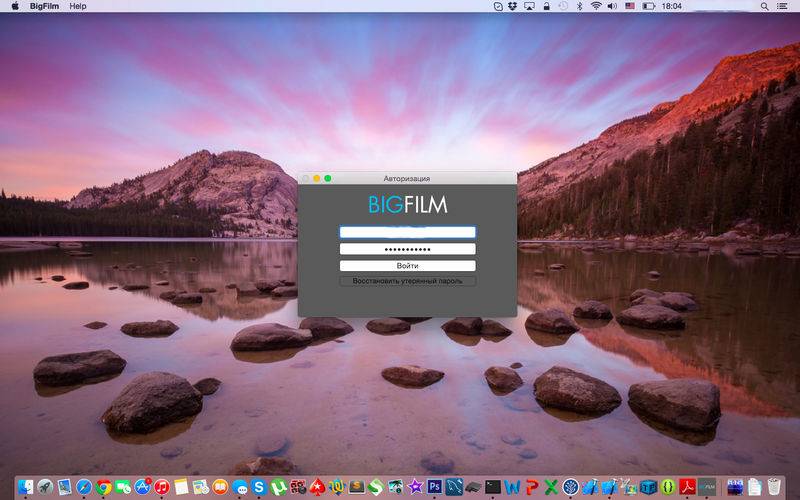This screenshot has width=800, height=500.
Task: Click the 18:04 clock
Action: (x=671, y=6)
